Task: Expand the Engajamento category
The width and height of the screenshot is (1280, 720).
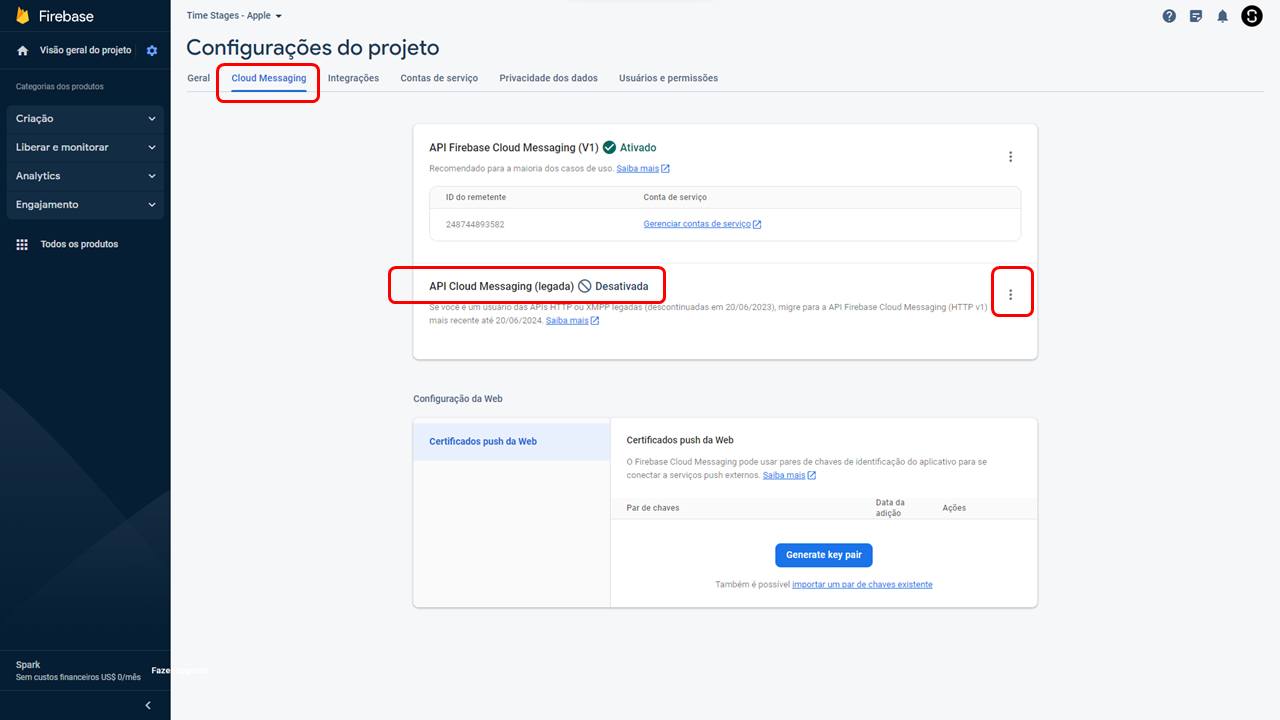Action: coord(85,205)
